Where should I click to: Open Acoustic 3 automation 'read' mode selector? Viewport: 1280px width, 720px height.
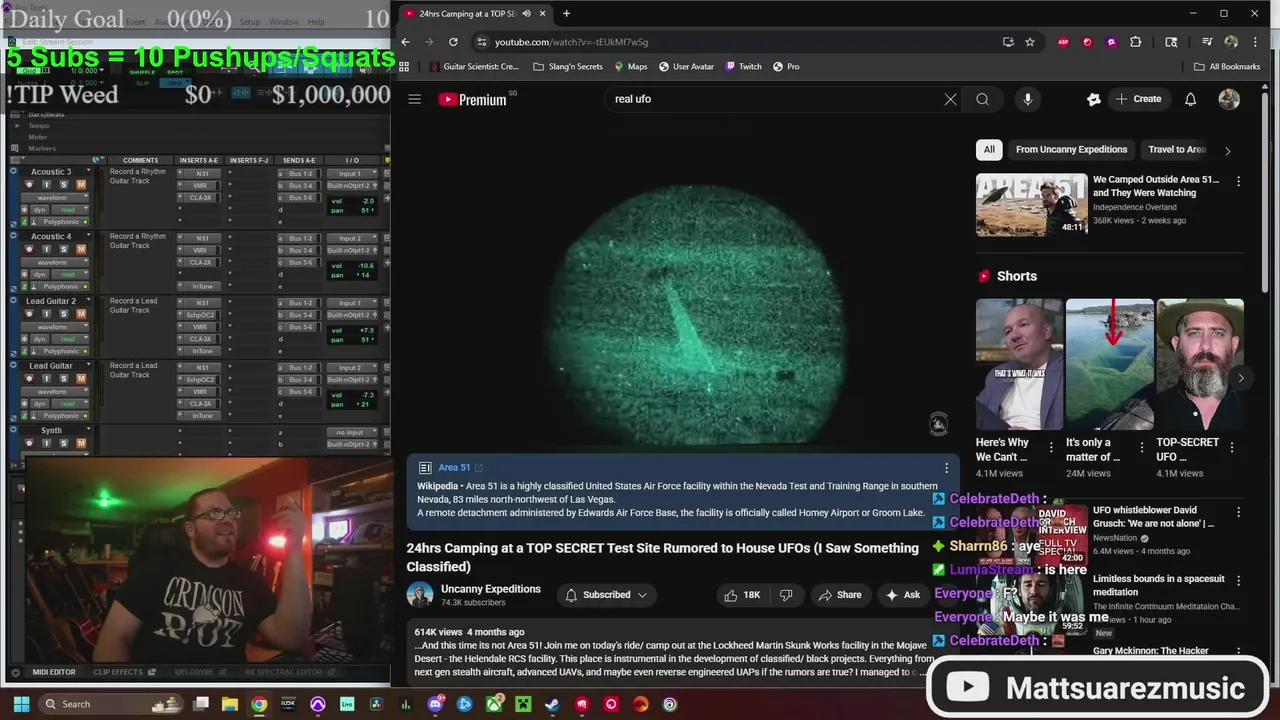pos(68,209)
